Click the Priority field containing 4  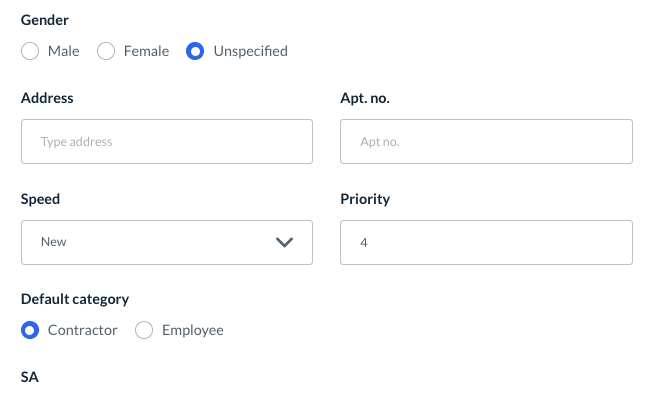[x=486, y=242]
